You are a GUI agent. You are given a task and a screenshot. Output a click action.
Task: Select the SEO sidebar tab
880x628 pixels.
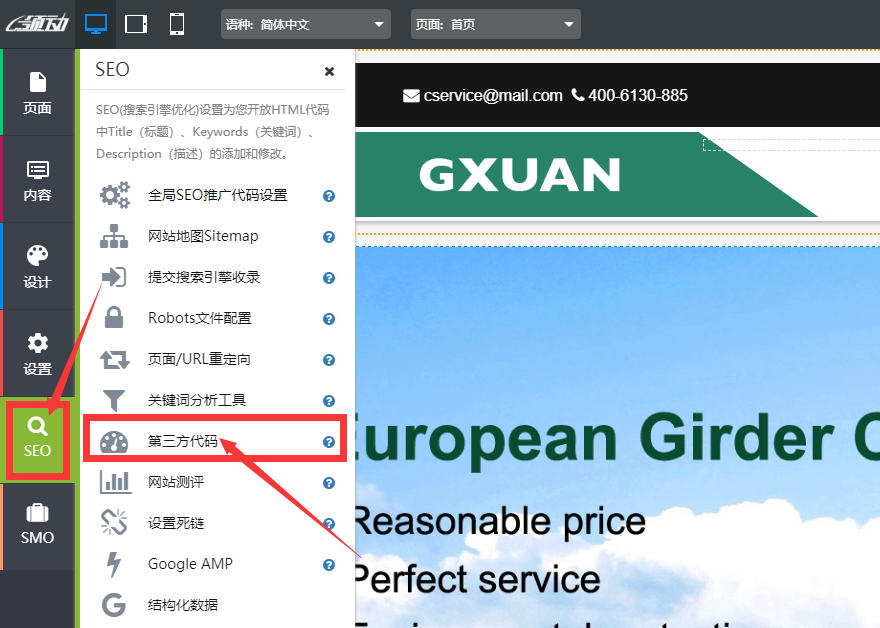37,438
